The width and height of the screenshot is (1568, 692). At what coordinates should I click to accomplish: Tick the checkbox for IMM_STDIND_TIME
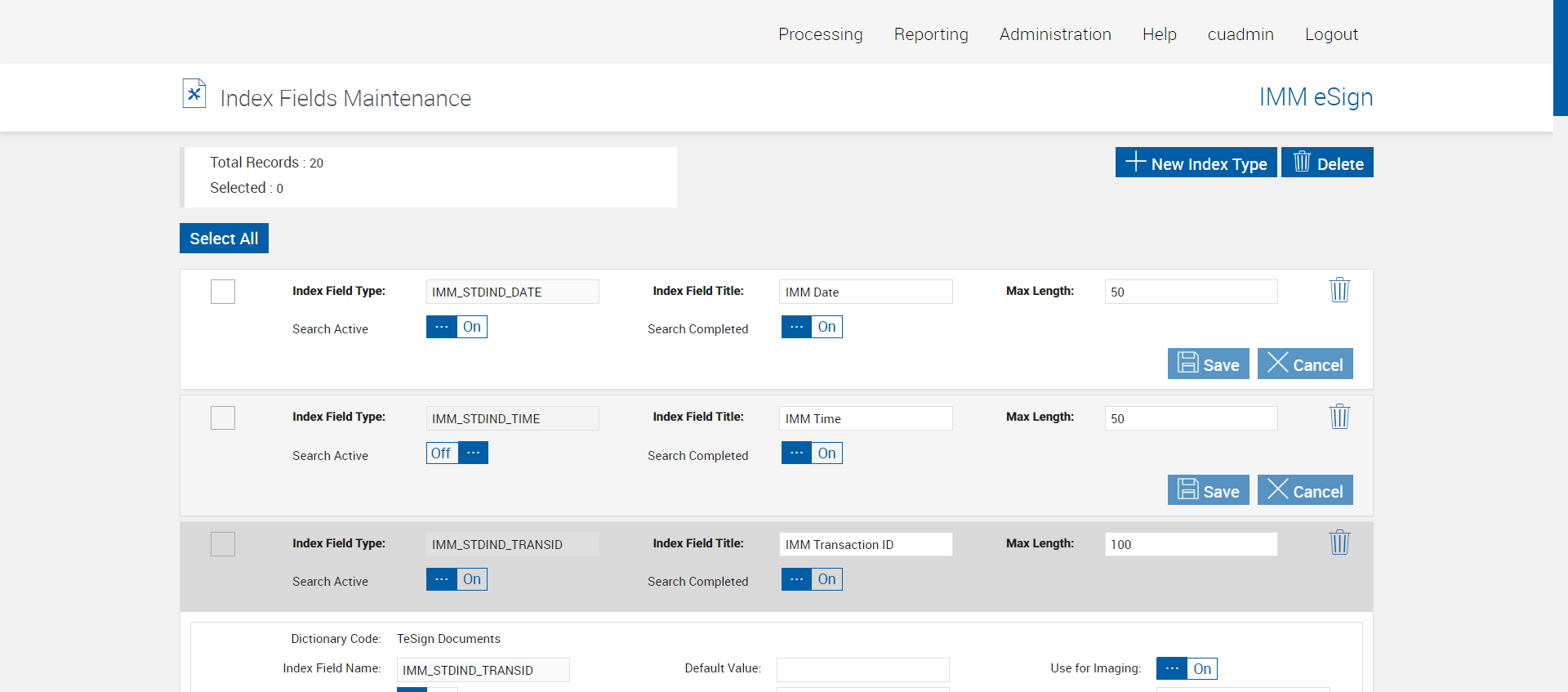223,418
